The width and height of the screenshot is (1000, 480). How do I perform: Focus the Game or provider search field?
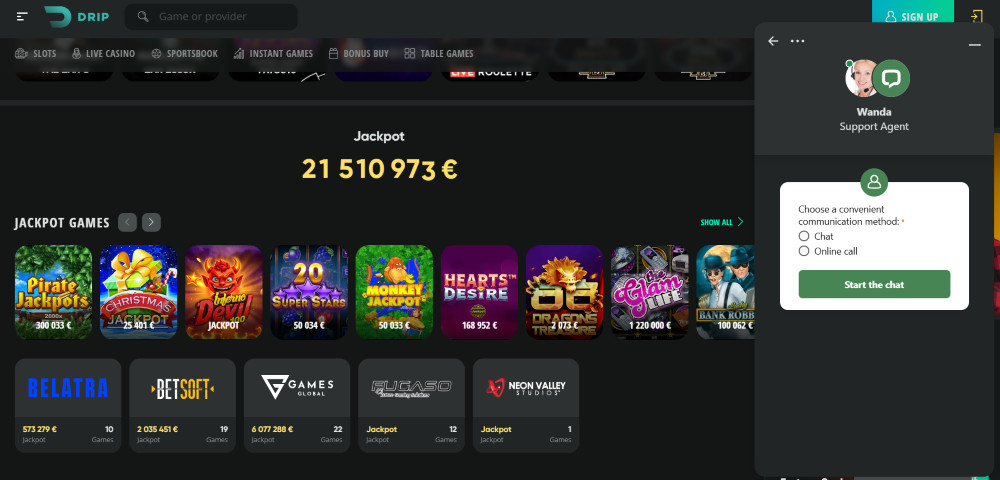tap(211, 17)
